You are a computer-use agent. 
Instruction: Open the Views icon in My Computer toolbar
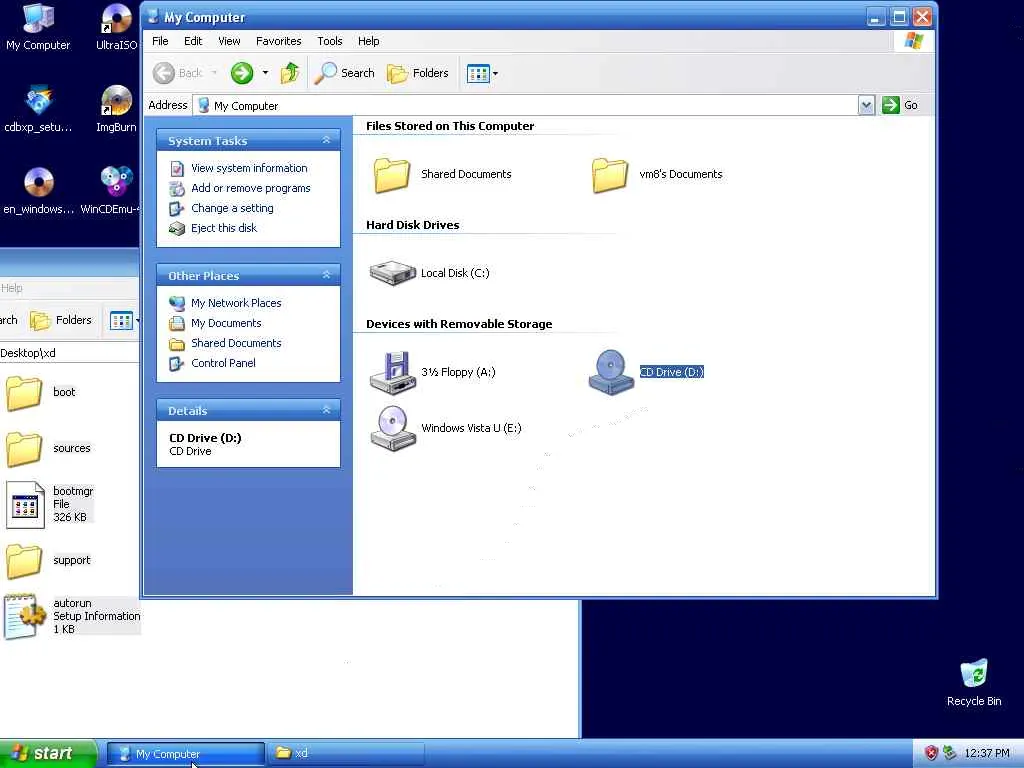pos(478,74)
